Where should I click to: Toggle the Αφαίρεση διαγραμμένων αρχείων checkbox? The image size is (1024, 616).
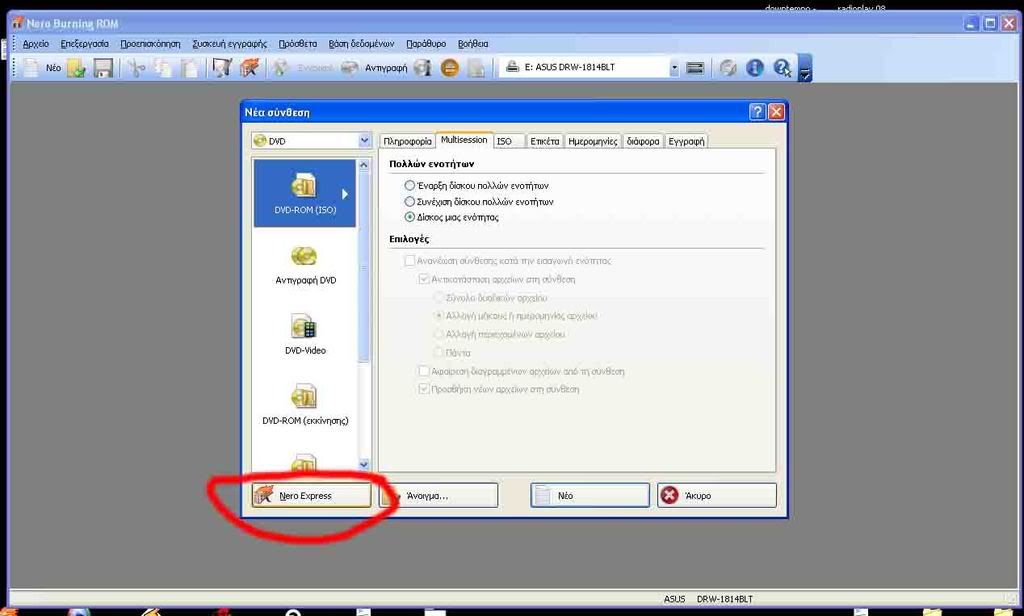coord(424,371)
